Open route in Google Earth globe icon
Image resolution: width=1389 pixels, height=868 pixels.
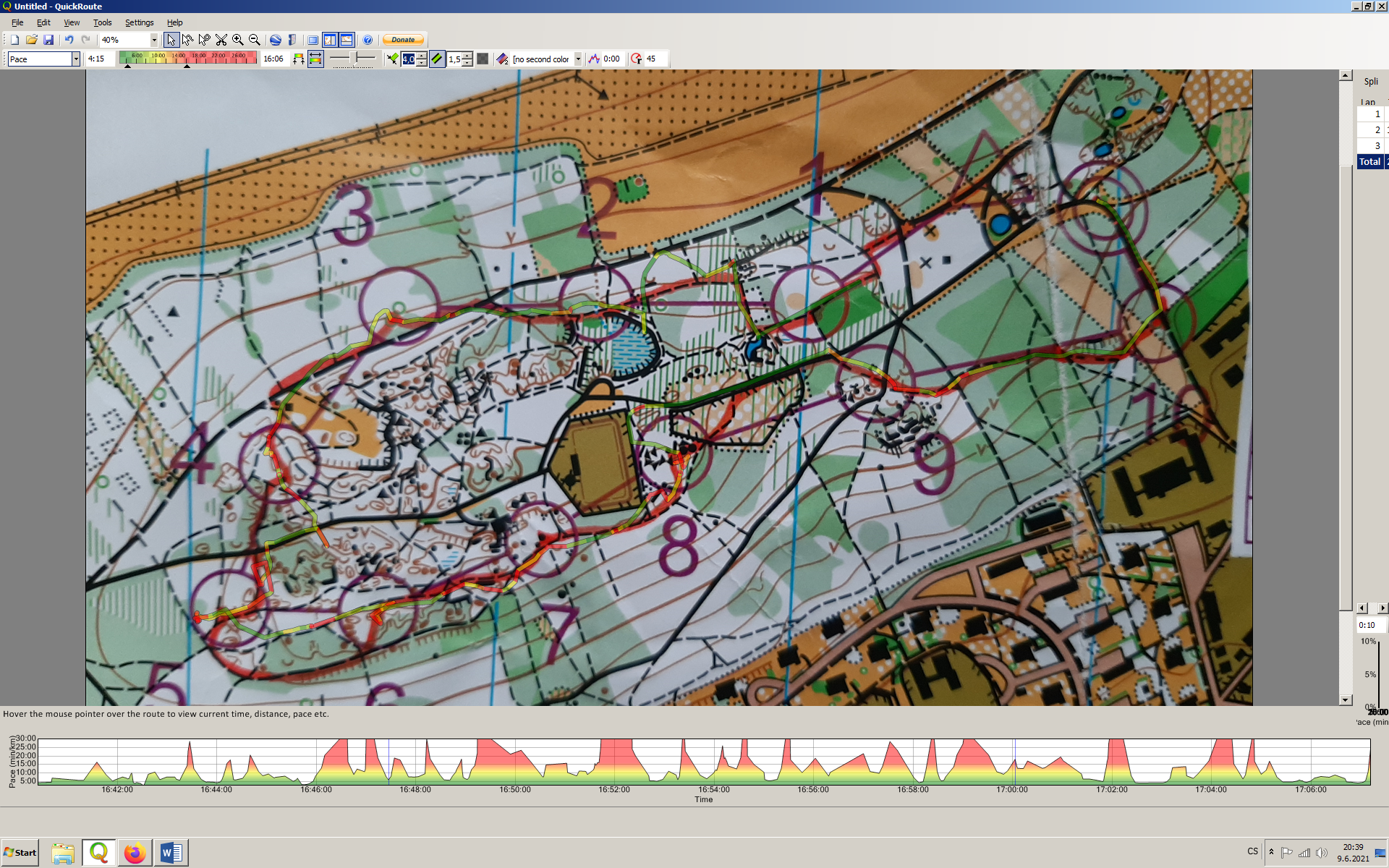pyautogui.click(x=275, y=40)
